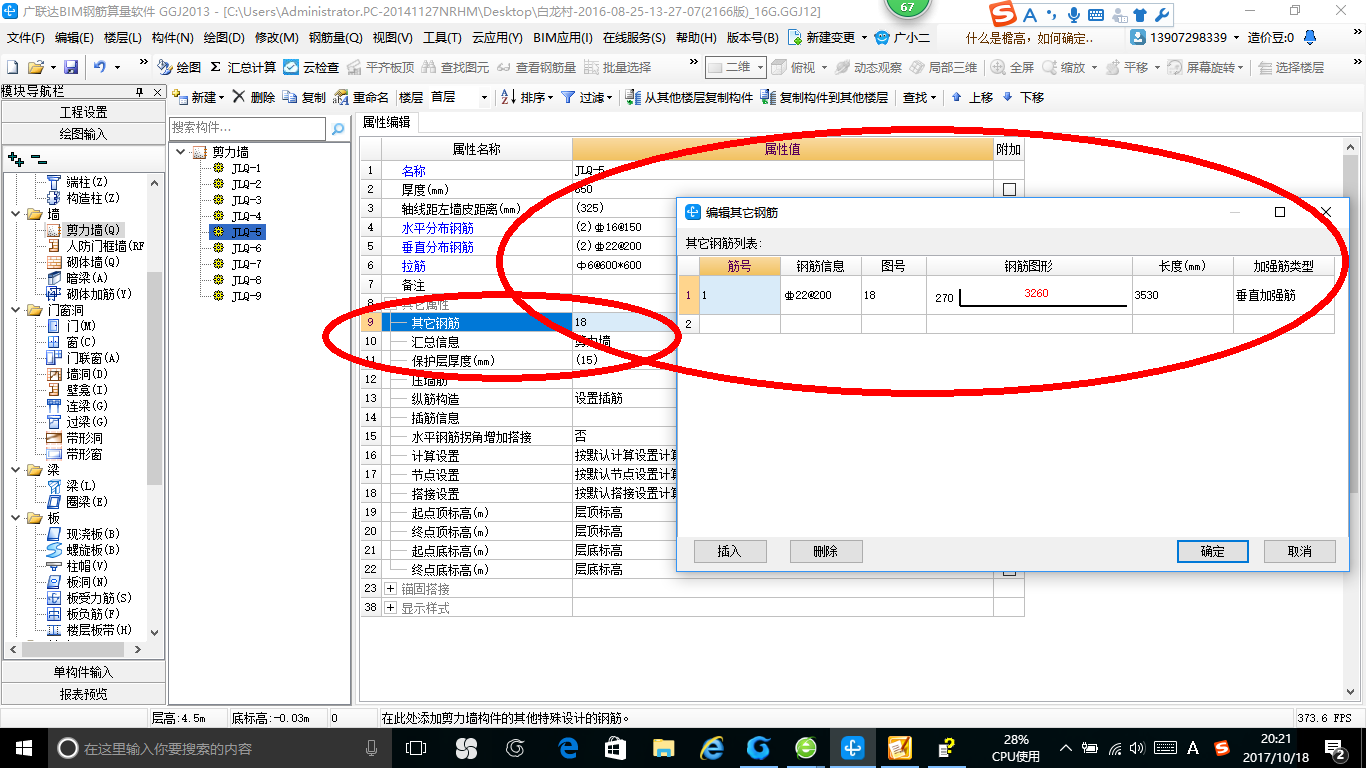Cancel the dialog with 取消
Screen dimensions: 1366x768
point(1300,551)
